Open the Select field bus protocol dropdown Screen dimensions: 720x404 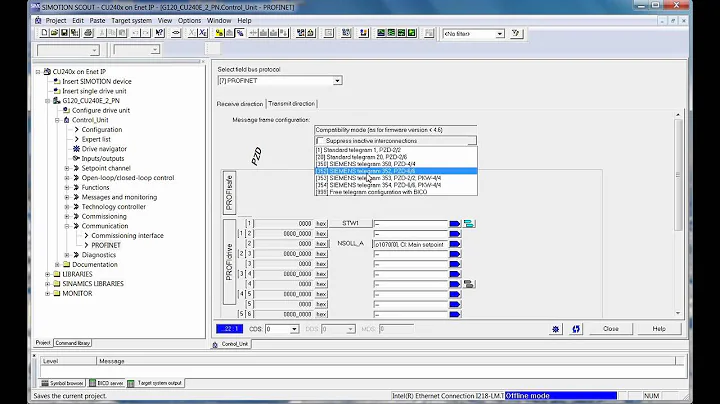point(337,81)
